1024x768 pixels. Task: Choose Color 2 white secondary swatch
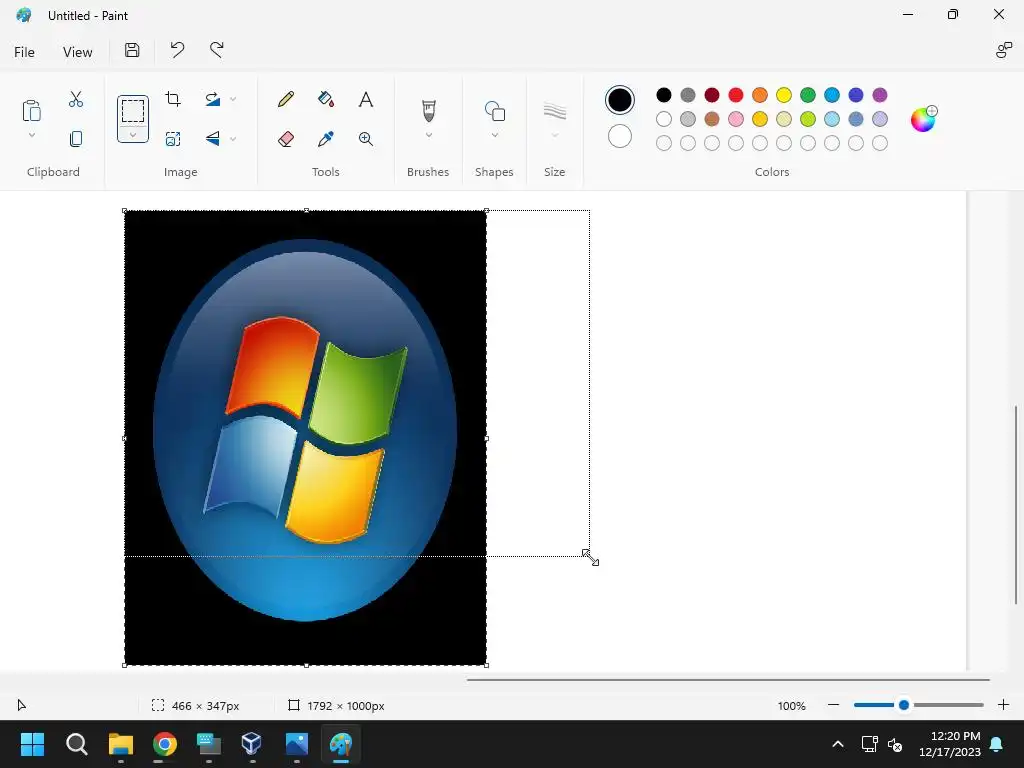620,136
